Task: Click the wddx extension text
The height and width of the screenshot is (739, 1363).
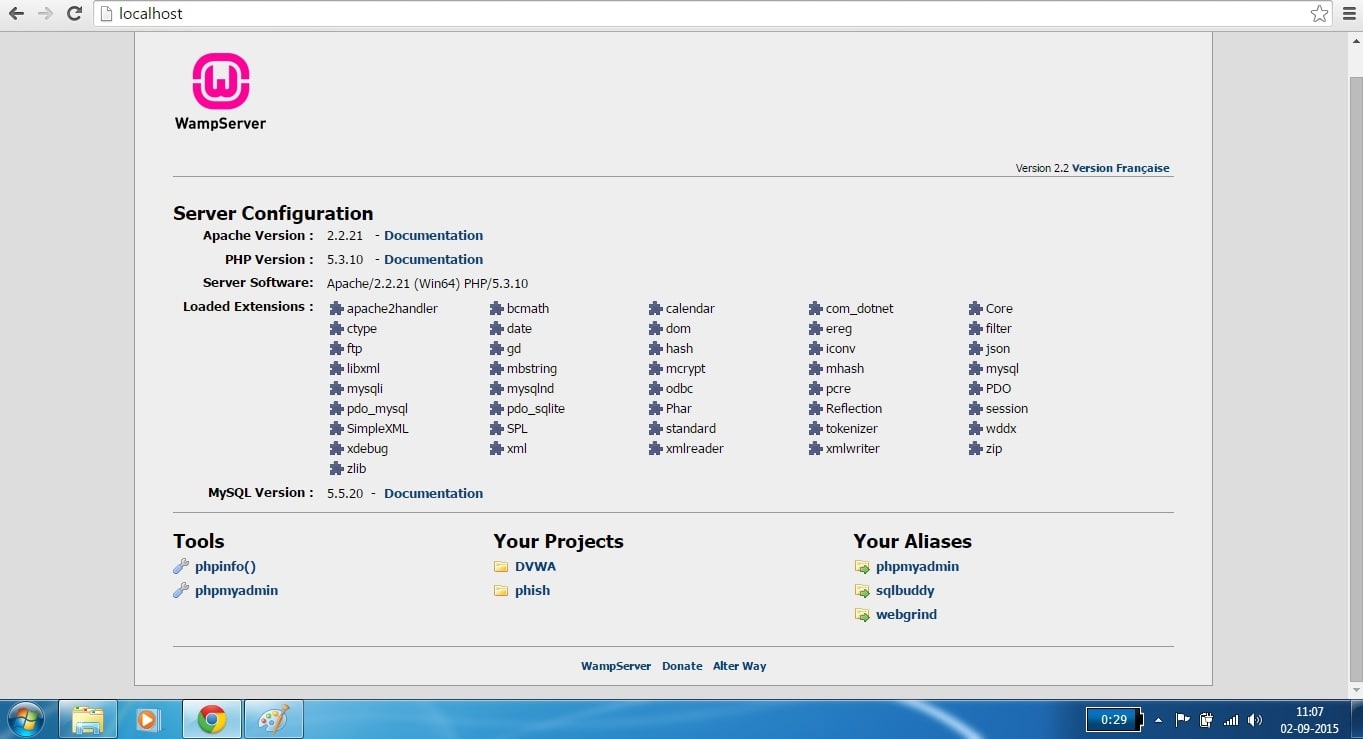Action: [1000, 428]
